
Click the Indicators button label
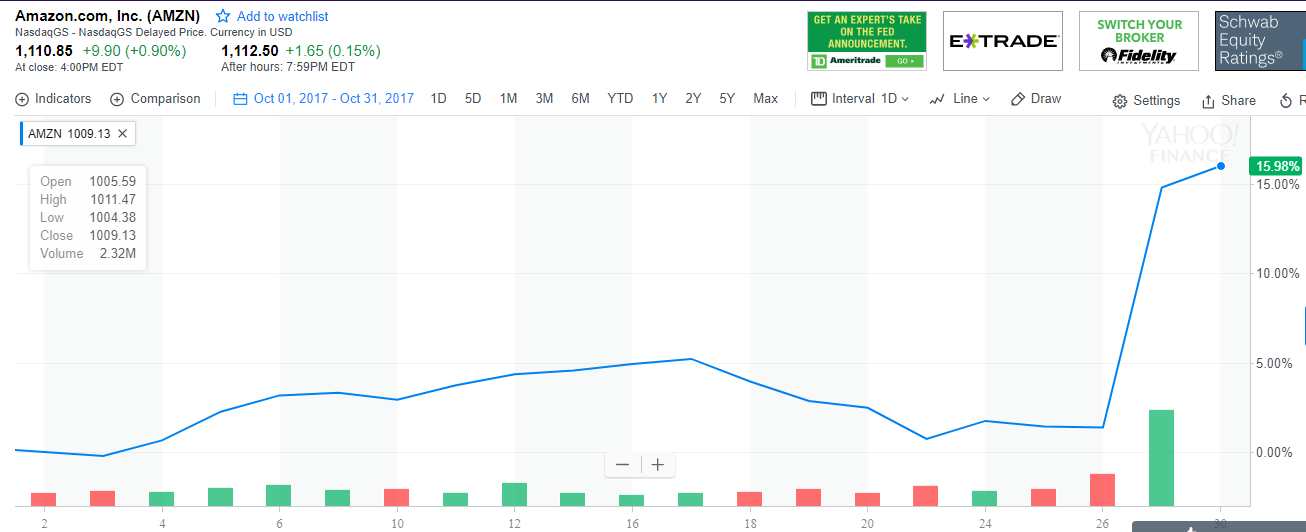pos(63,99)
